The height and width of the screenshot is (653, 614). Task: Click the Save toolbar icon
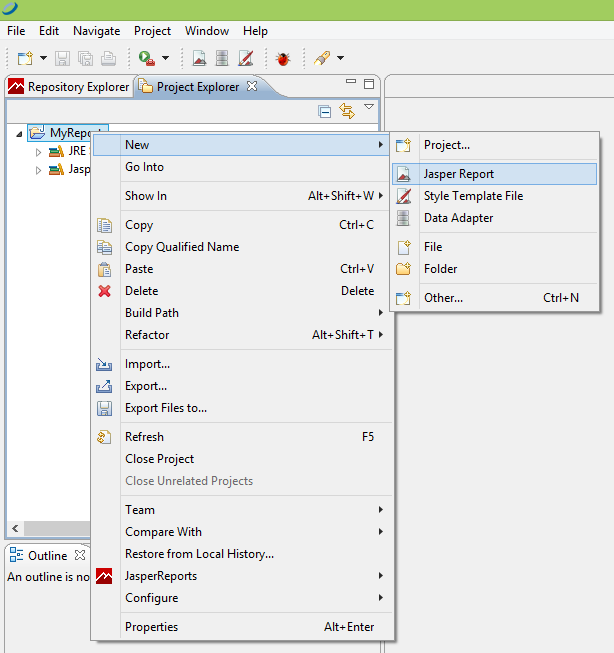click(62, 58)
